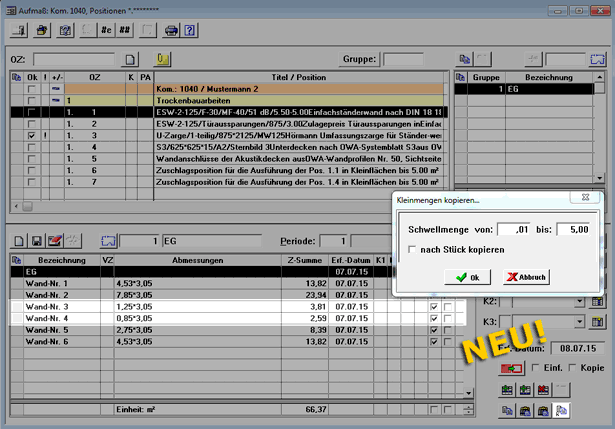Click the save disk icon above measurement table
The image size is (615, 429).
[37, 241]
